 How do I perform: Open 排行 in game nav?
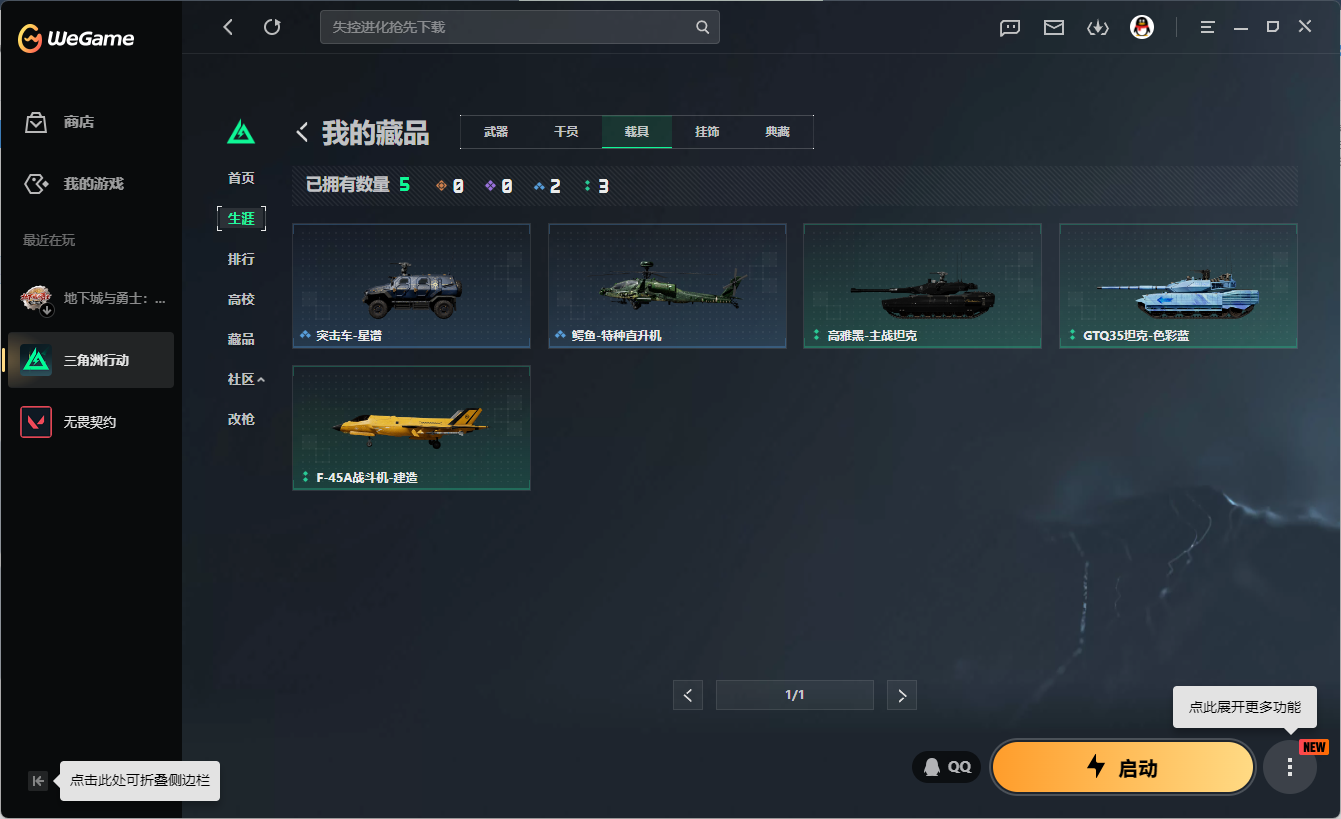(241, 259)
